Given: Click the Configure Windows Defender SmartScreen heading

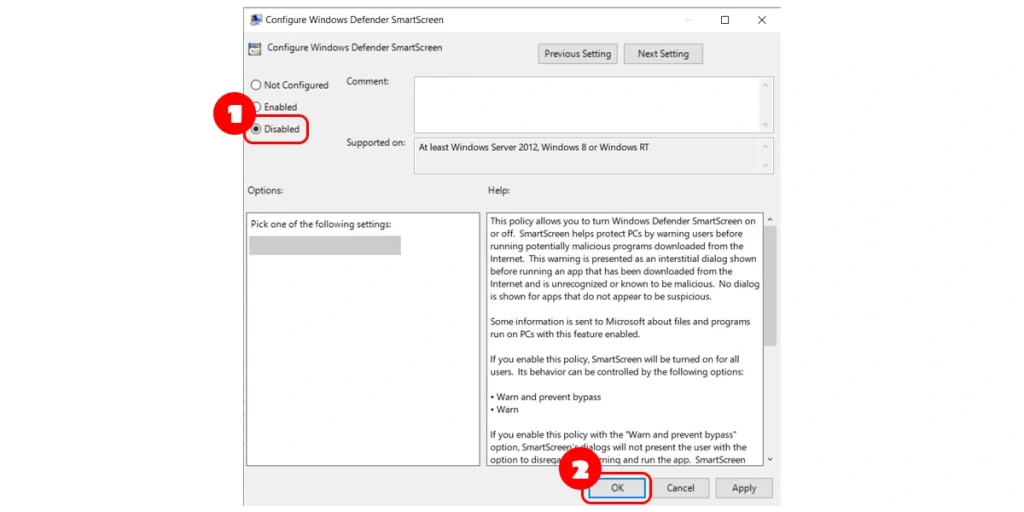Looking at the screenshot, I should [355, 48].
